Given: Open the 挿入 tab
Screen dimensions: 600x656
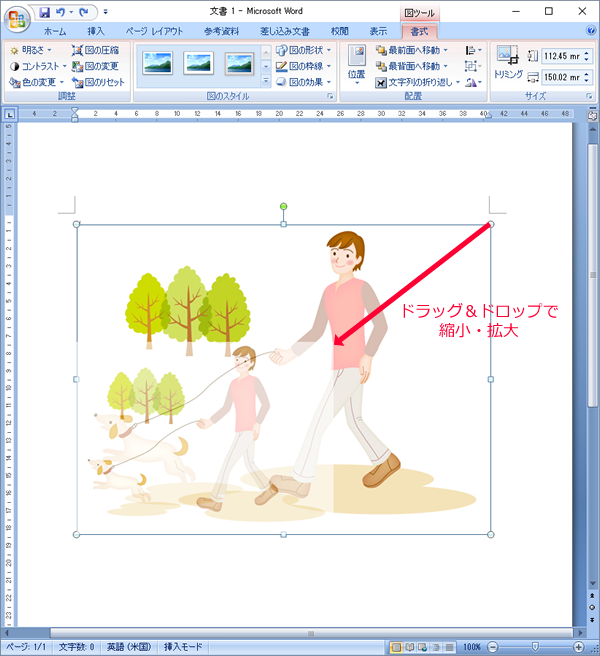Looking at the screenshot, I should (x=96, y=31).
